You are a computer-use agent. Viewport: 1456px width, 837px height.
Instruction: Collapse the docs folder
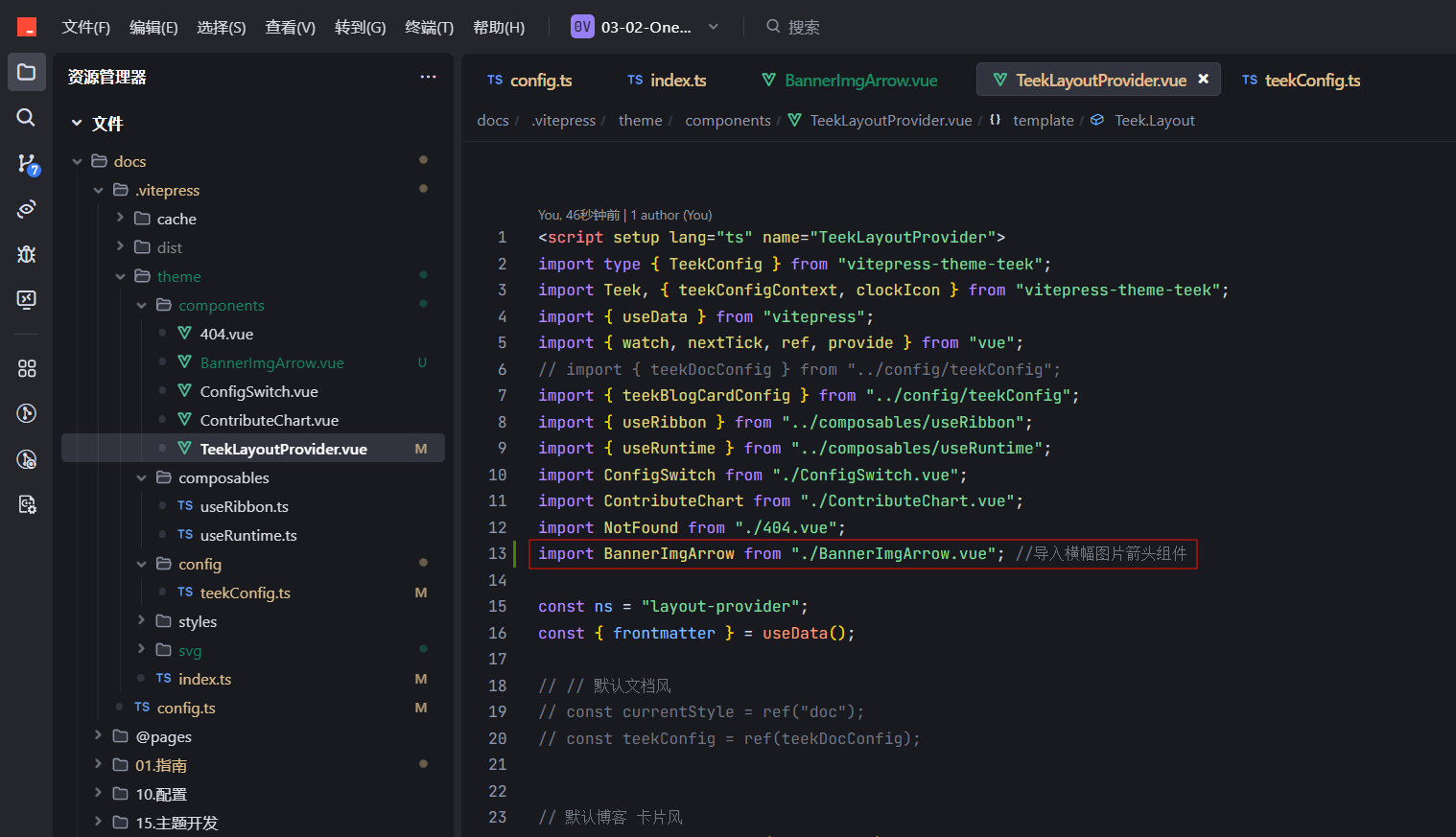(x=77, y=161)
